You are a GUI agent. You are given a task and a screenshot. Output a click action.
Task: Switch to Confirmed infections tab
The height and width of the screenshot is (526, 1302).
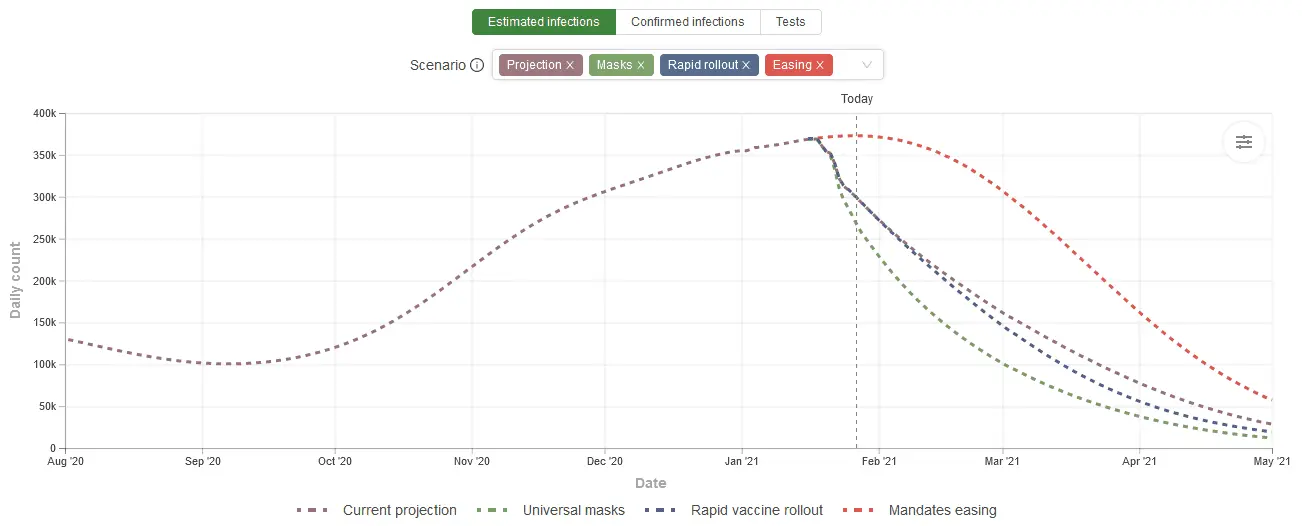click(x=688, y=22)
